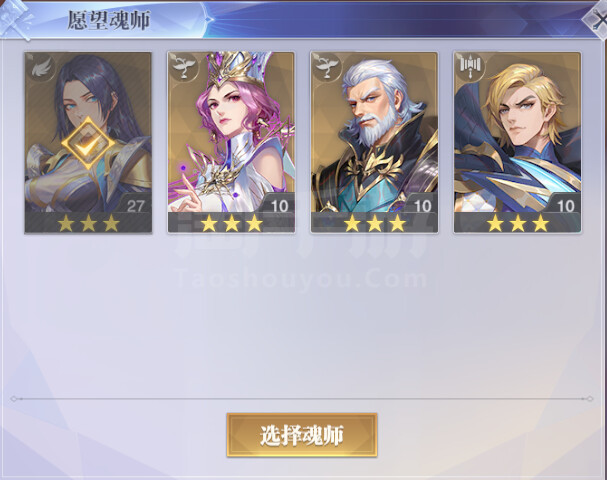Select the white-bearded elder soul master card
Screen dimensions: 607x480
click(374, 142)
